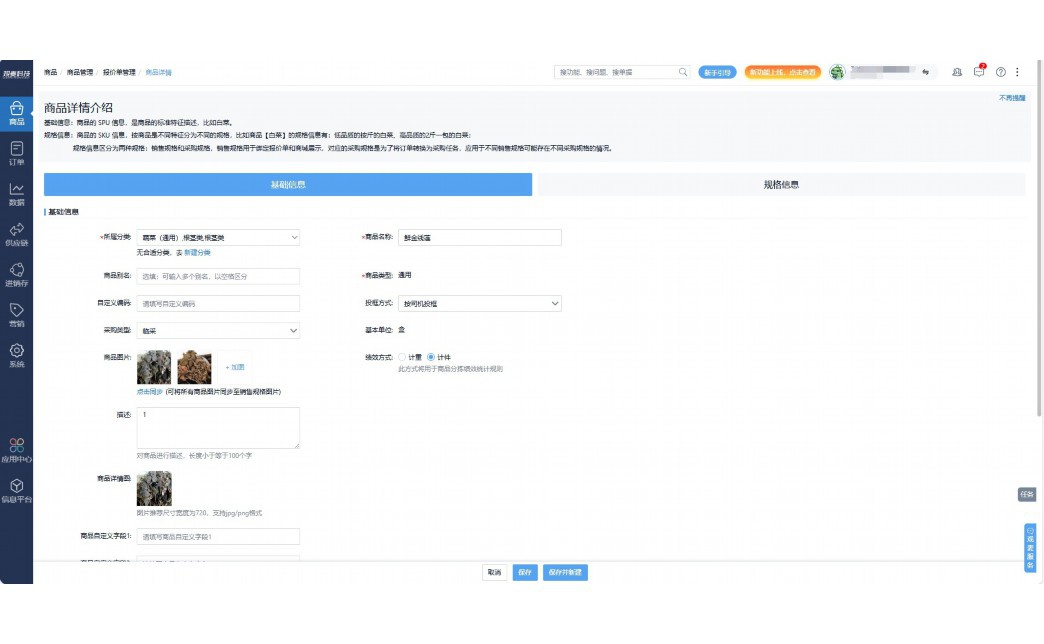Screen dimensions: 1044x644
Task: Open the 进销存 inventory sidebar icon
Action: pyautogui.click(x=16, y=274)
